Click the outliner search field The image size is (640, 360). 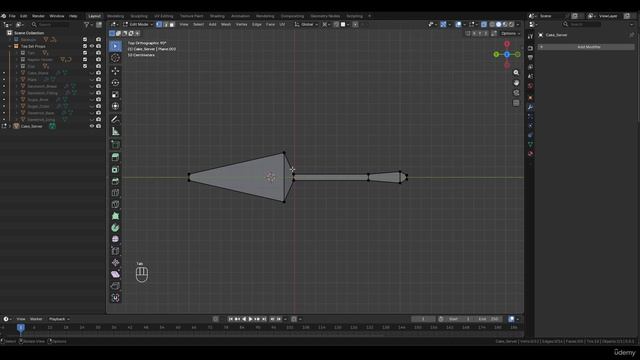pos(50,25)
